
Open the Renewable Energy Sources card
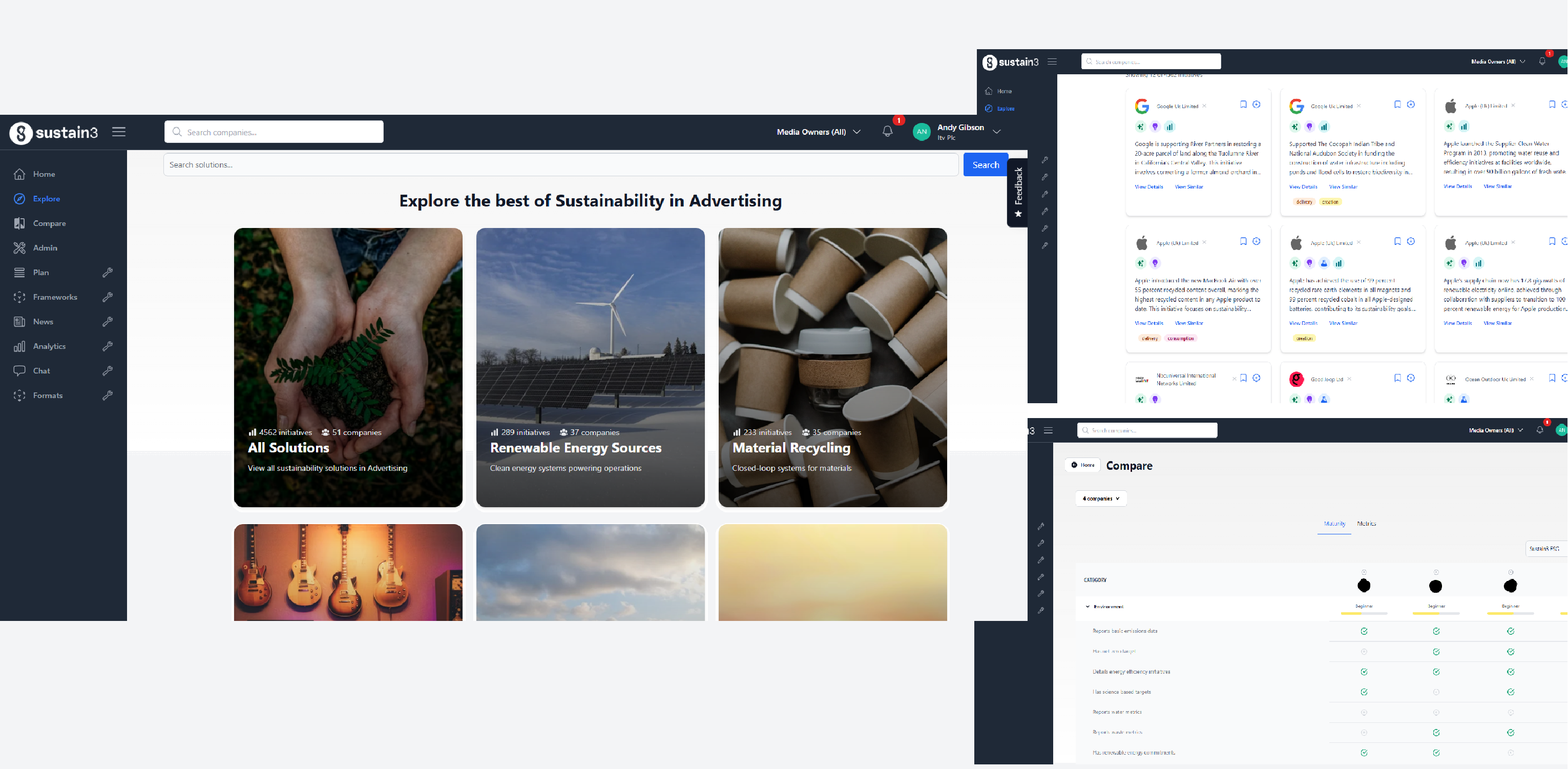tap(591, 368)
